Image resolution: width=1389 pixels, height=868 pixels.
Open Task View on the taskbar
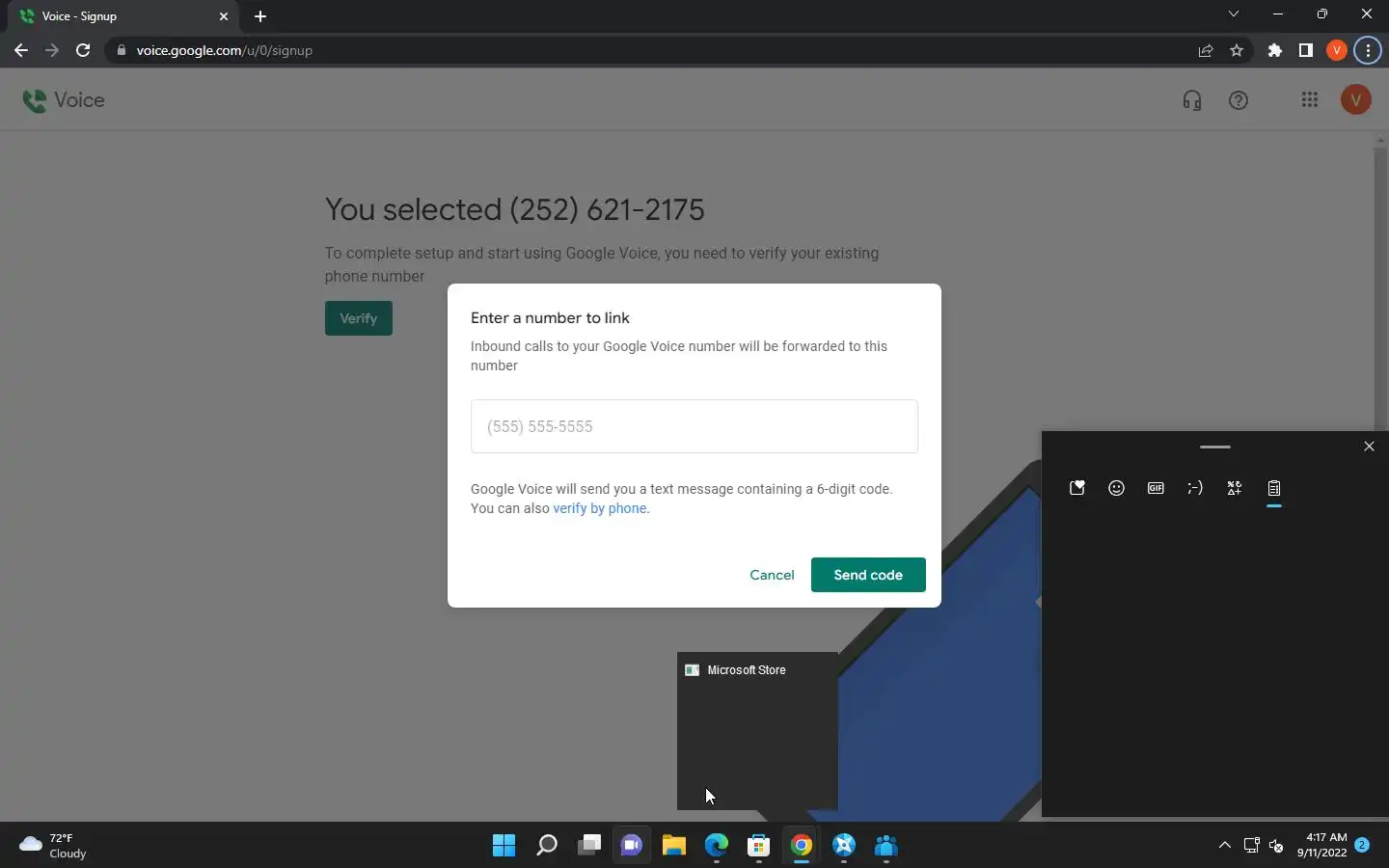[588, 846]
